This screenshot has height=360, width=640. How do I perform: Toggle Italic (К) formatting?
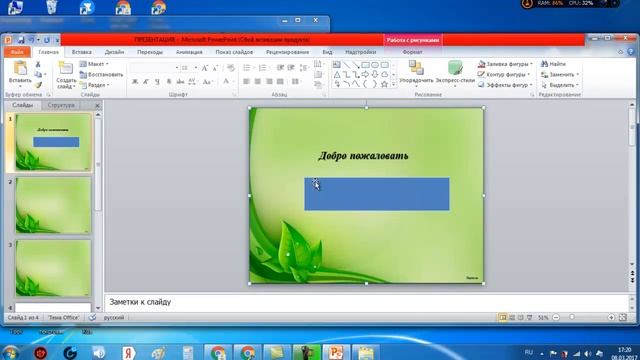click(146, 82)
